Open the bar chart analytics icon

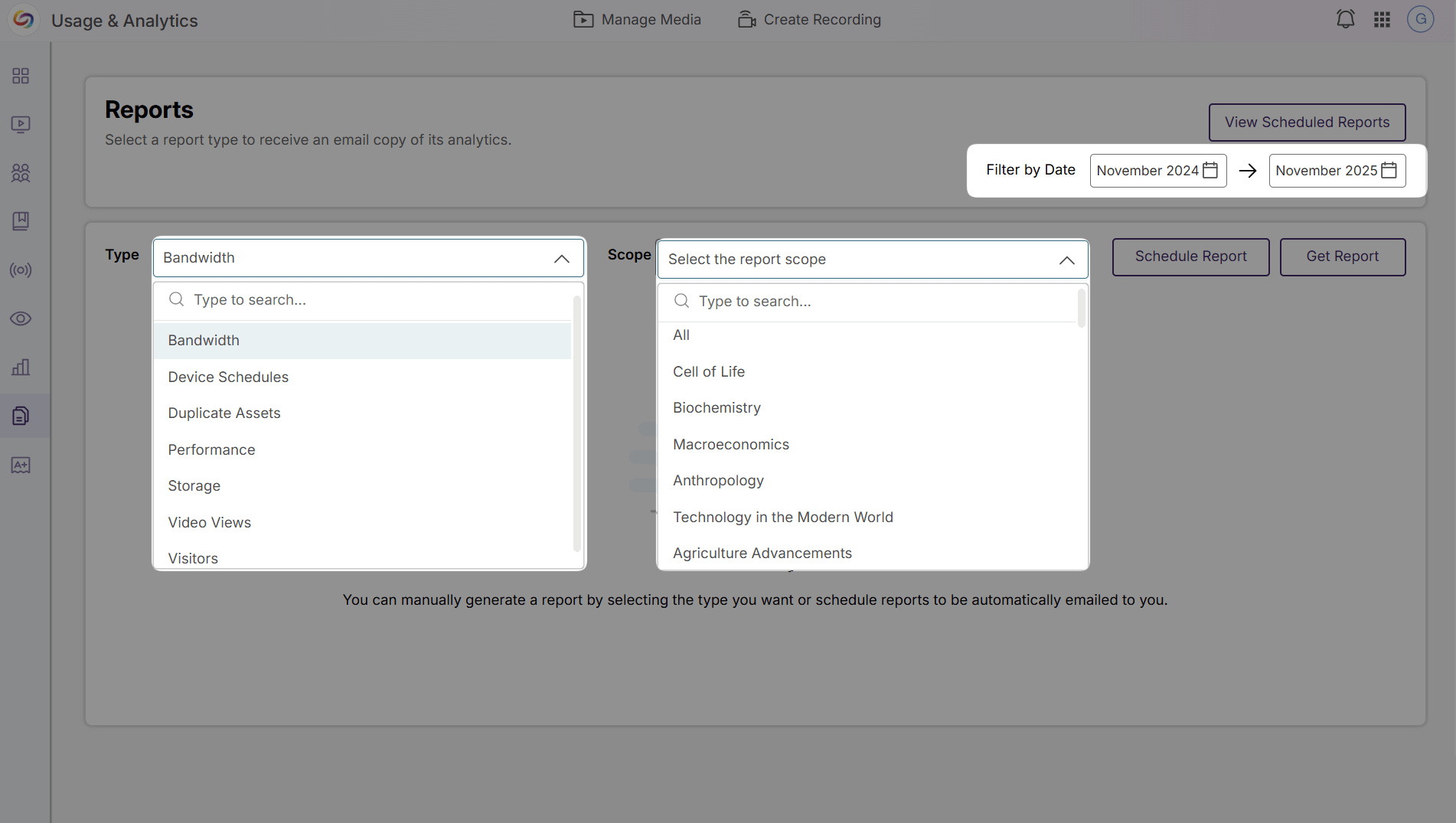[21, 367]
